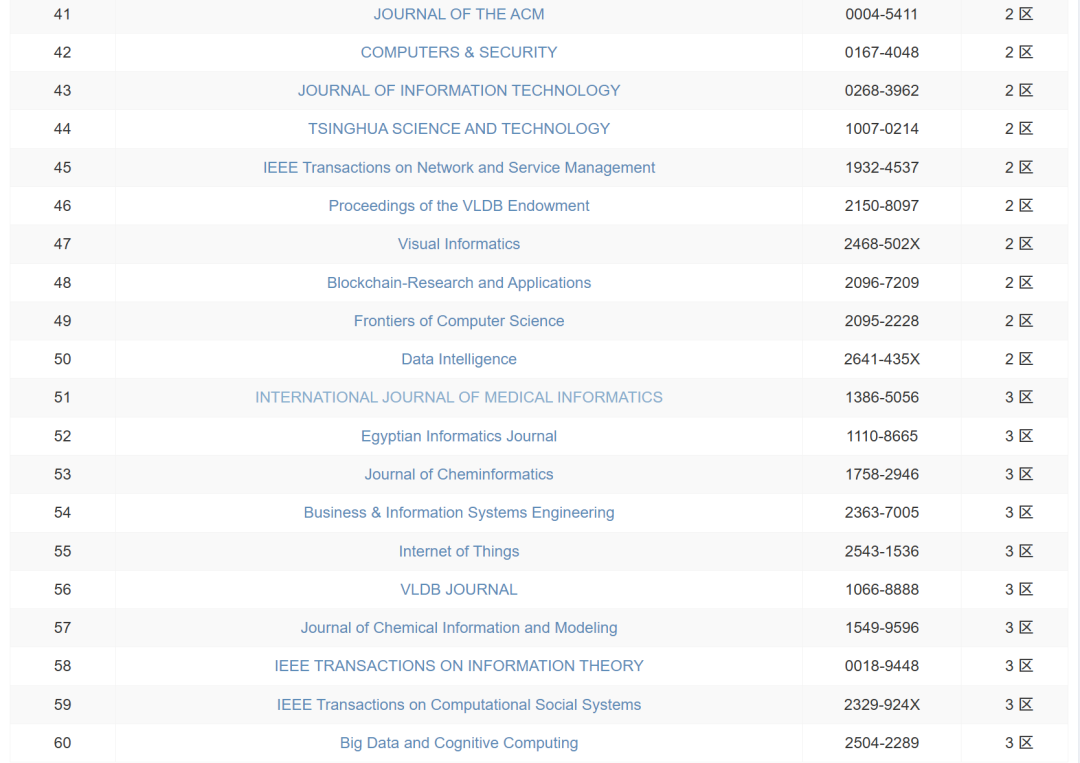Select ISSN 1932-4537 cell
The height and width of the screenshot is (763, 1080).
pyautogui.click(x=882, y=167)
